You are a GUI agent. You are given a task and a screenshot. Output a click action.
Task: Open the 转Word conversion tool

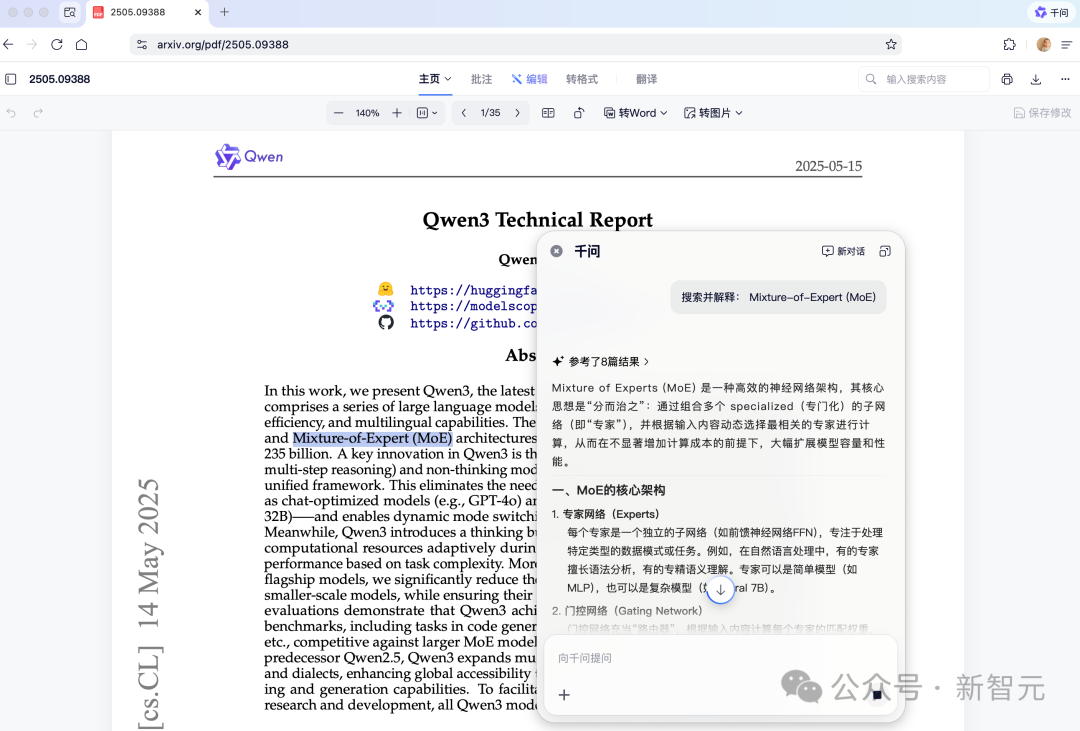click(x=636, y=112)
